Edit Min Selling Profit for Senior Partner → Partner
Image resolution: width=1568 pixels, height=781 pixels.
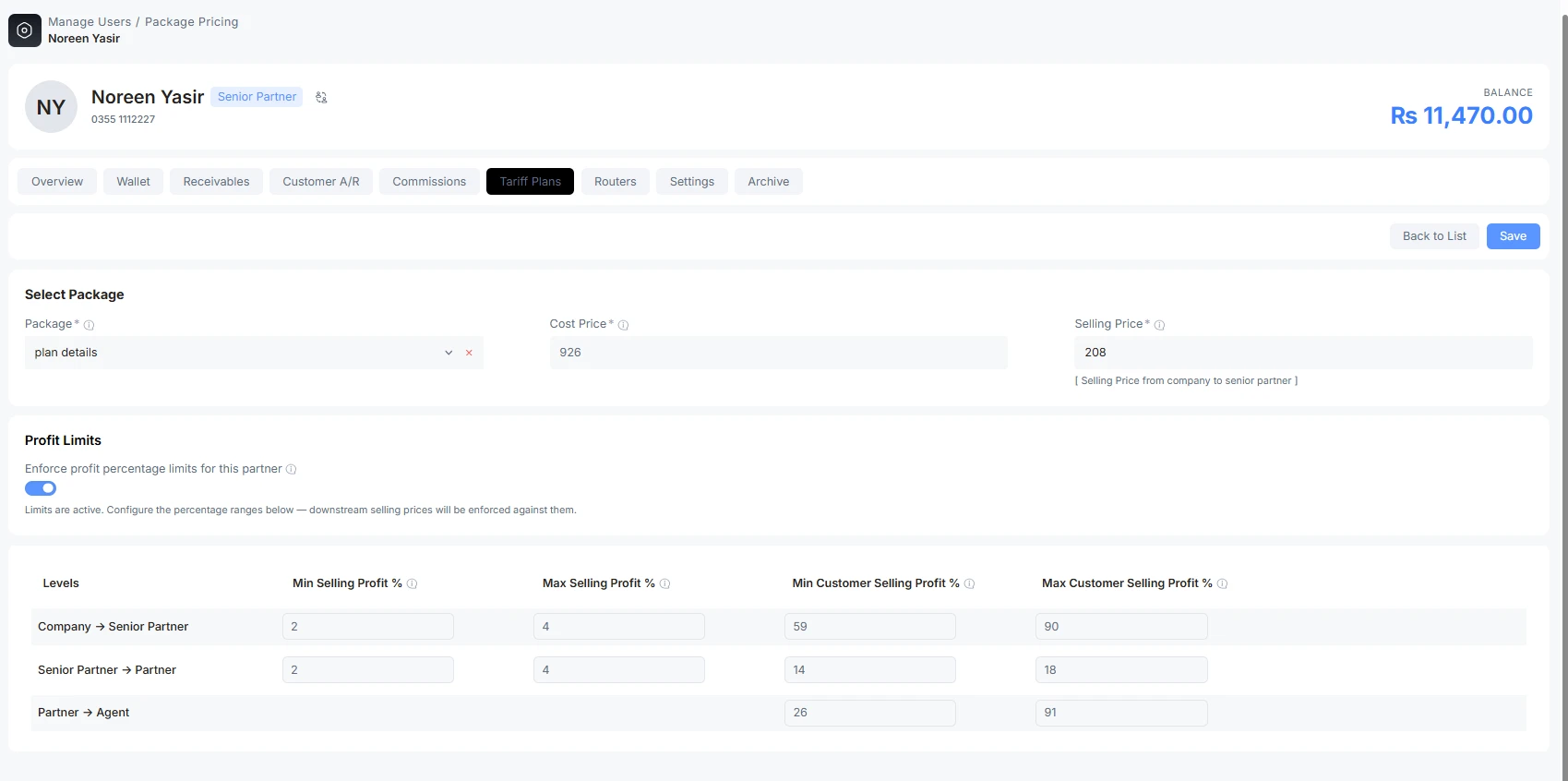368,670
